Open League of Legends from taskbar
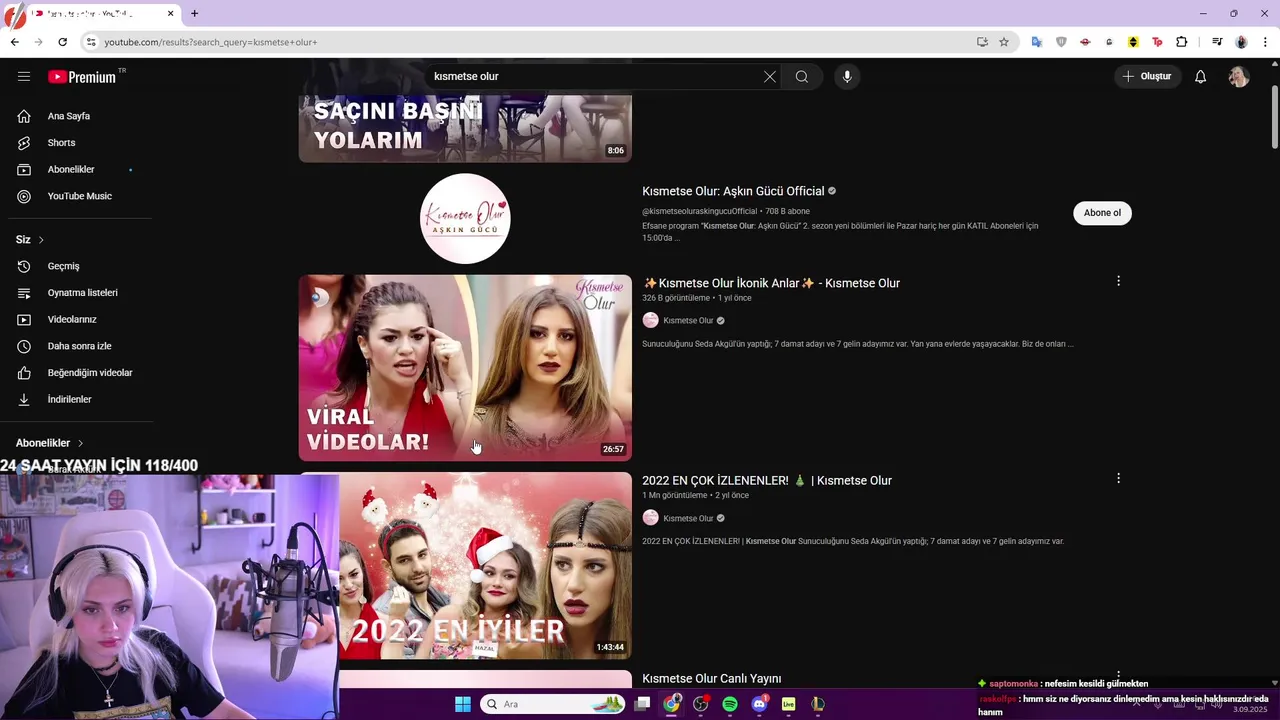Image resolution: width=1280 pixels, height=720 pixels. [x=817, y=704]
